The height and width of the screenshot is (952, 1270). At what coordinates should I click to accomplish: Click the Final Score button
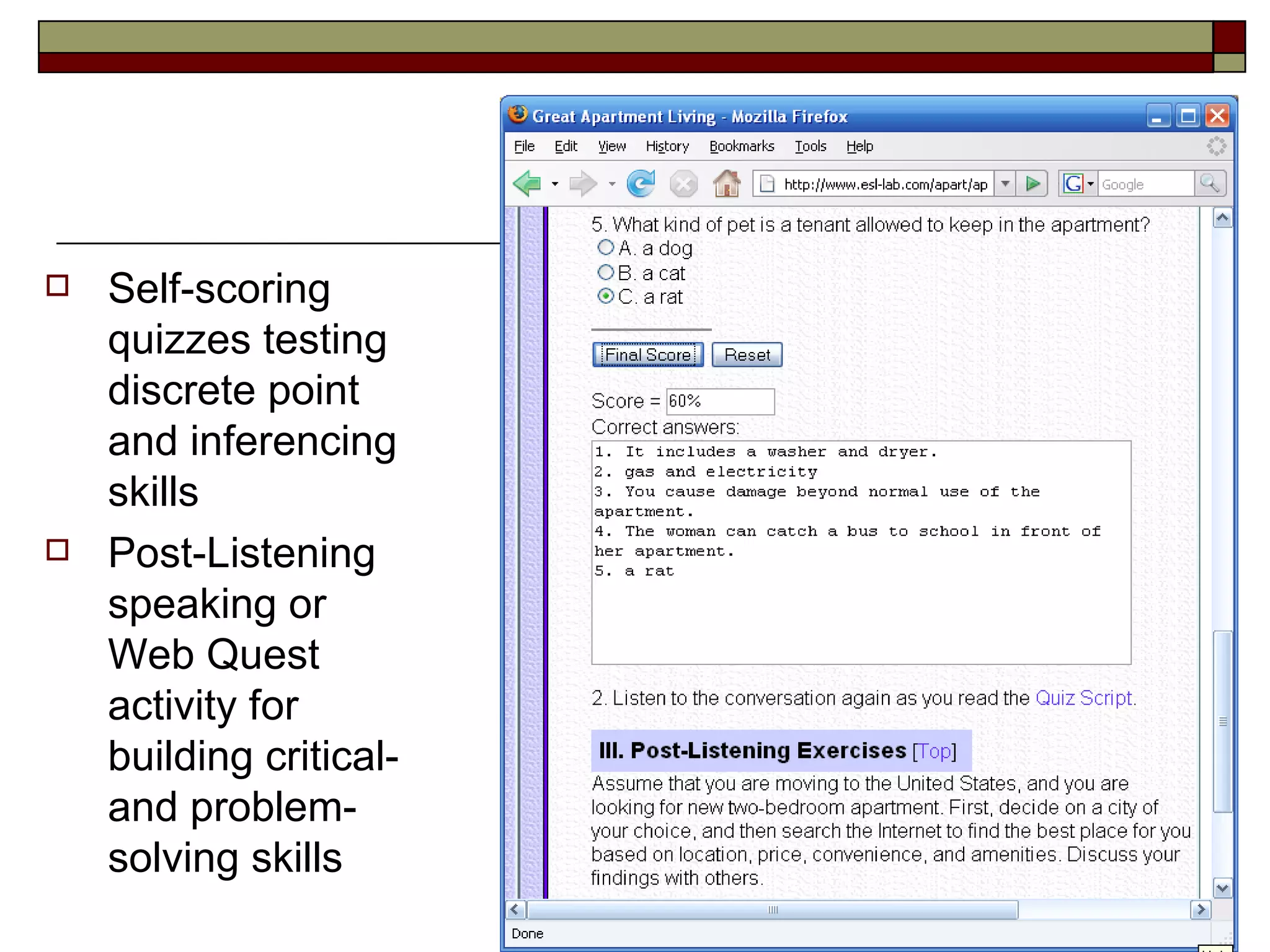pos(647,355)
